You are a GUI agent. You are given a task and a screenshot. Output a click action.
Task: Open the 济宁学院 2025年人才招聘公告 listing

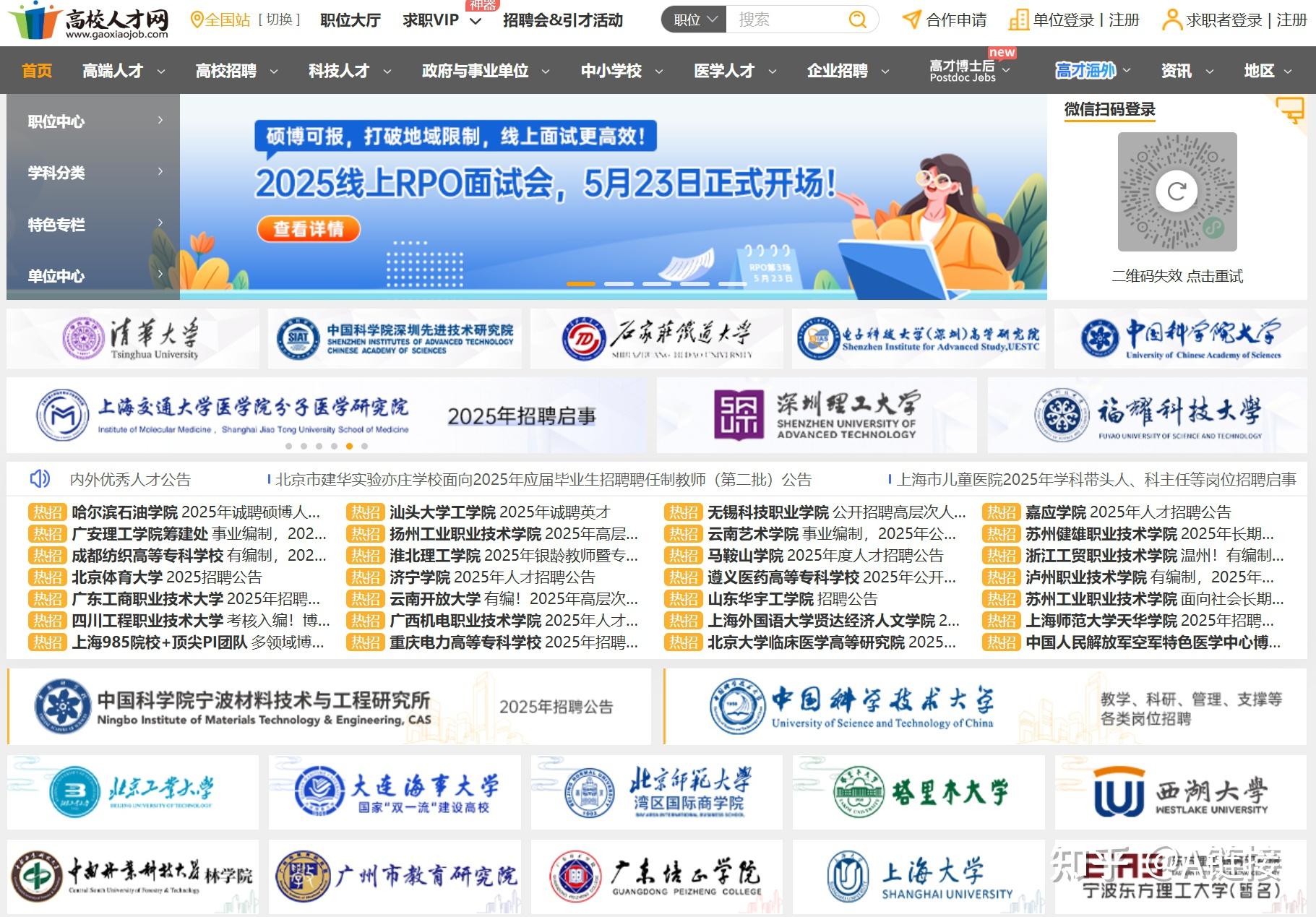(x=492, y=577)
